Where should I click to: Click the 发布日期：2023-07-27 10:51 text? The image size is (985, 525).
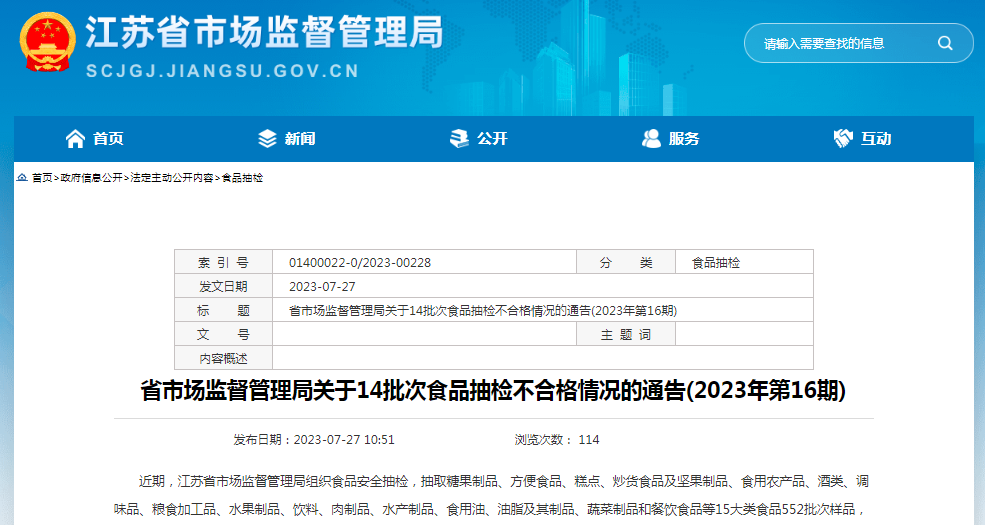(x=313, y=440)
